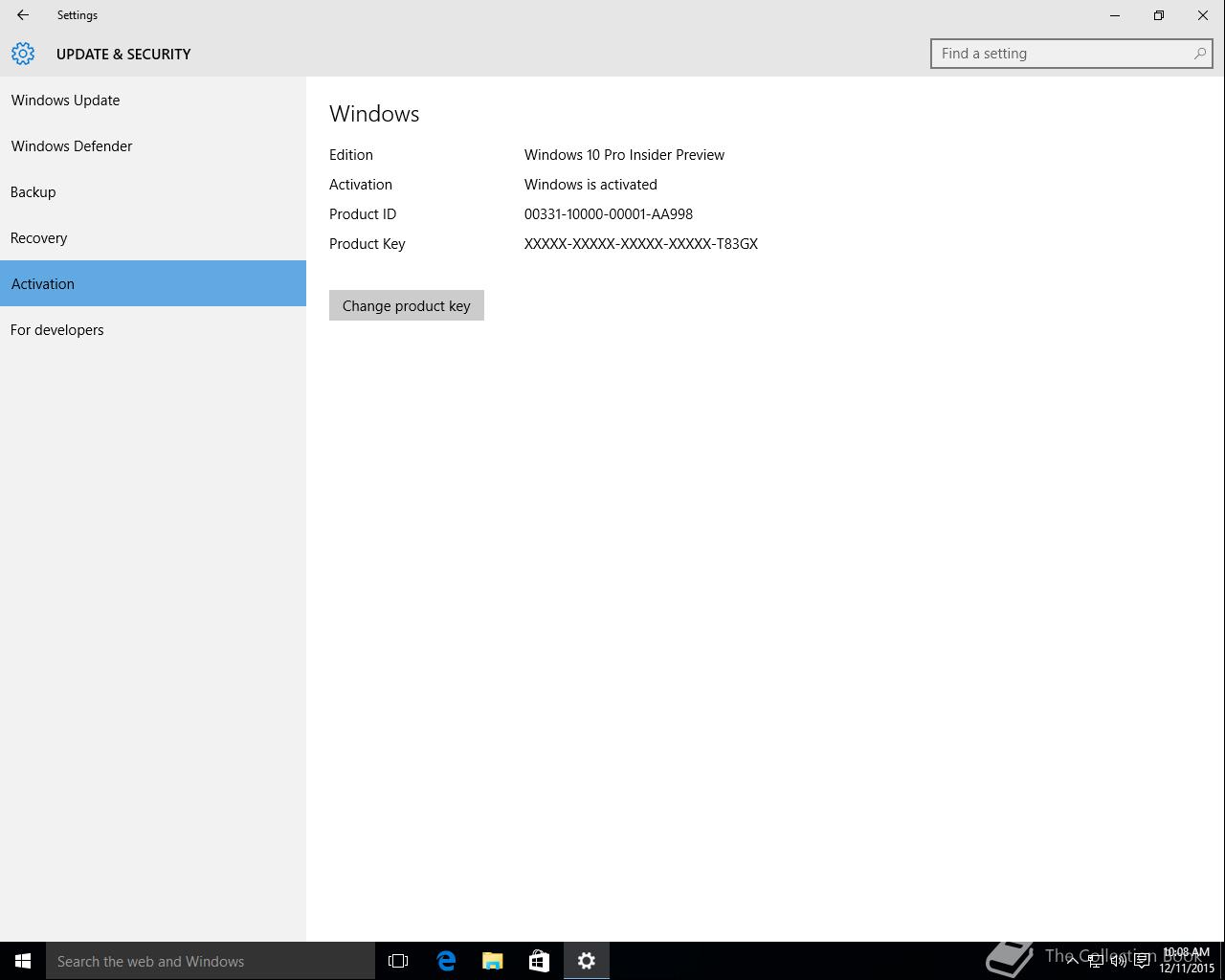
Task: Select the Product ID value 00331-10000-00001-AA998
Action: (x=609, y=214)
